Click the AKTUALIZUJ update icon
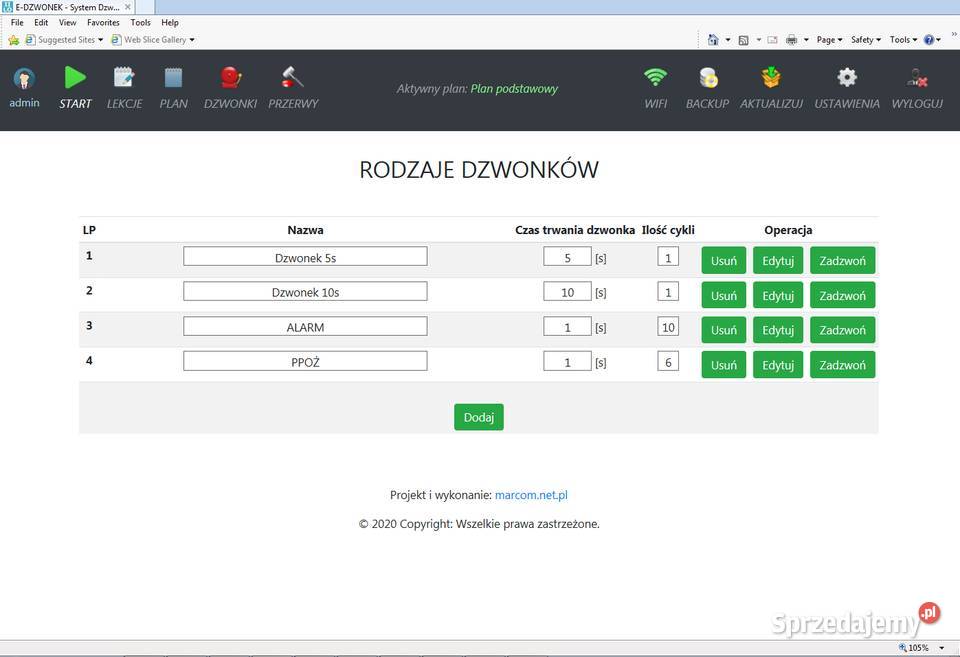Image resolution: width=960 pixels, height=657 pixels. point(771,78)
